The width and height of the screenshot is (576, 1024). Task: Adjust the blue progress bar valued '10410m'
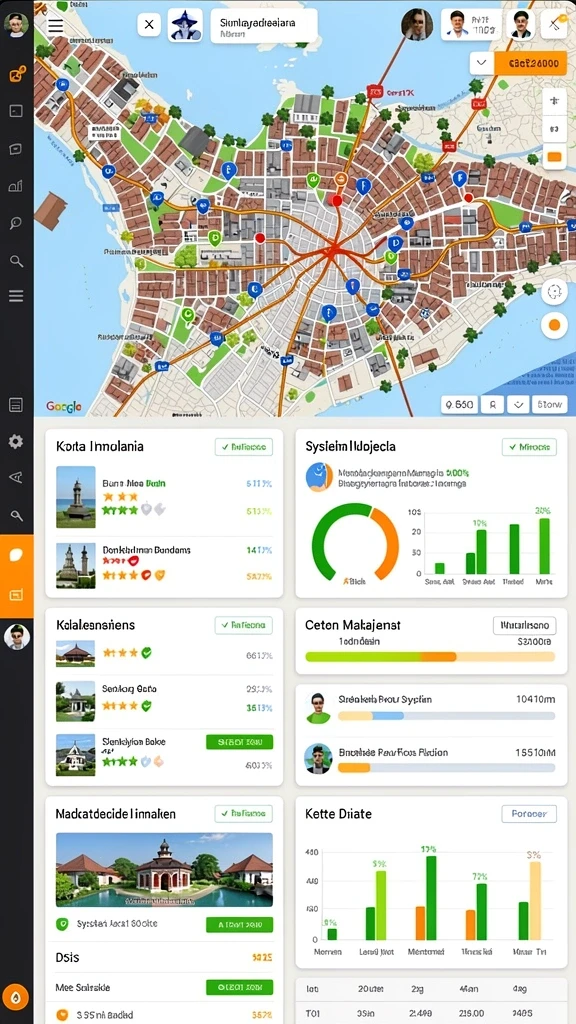[447, 716]
